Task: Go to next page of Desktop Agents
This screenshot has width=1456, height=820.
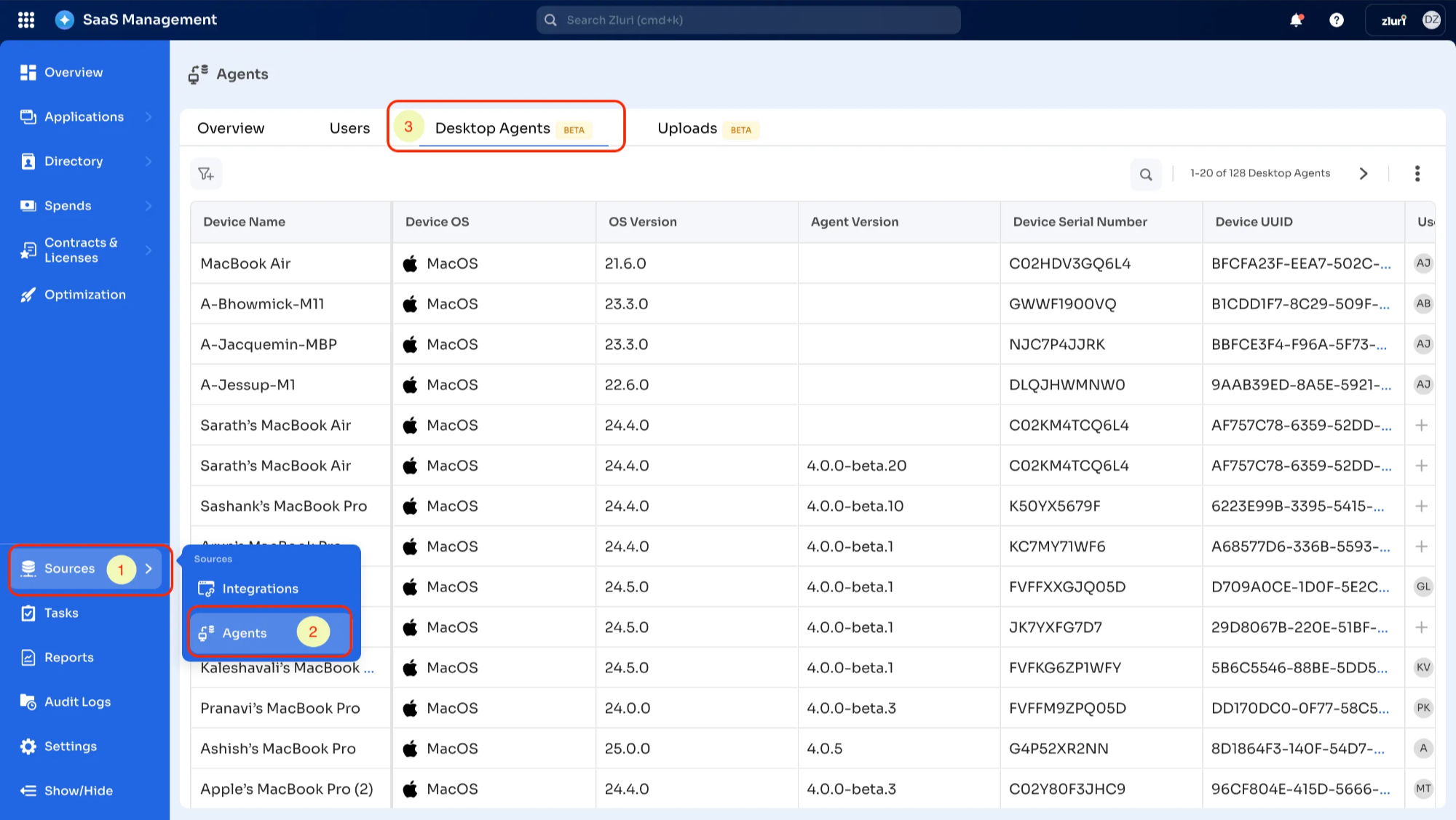Action: [1364, 174]
